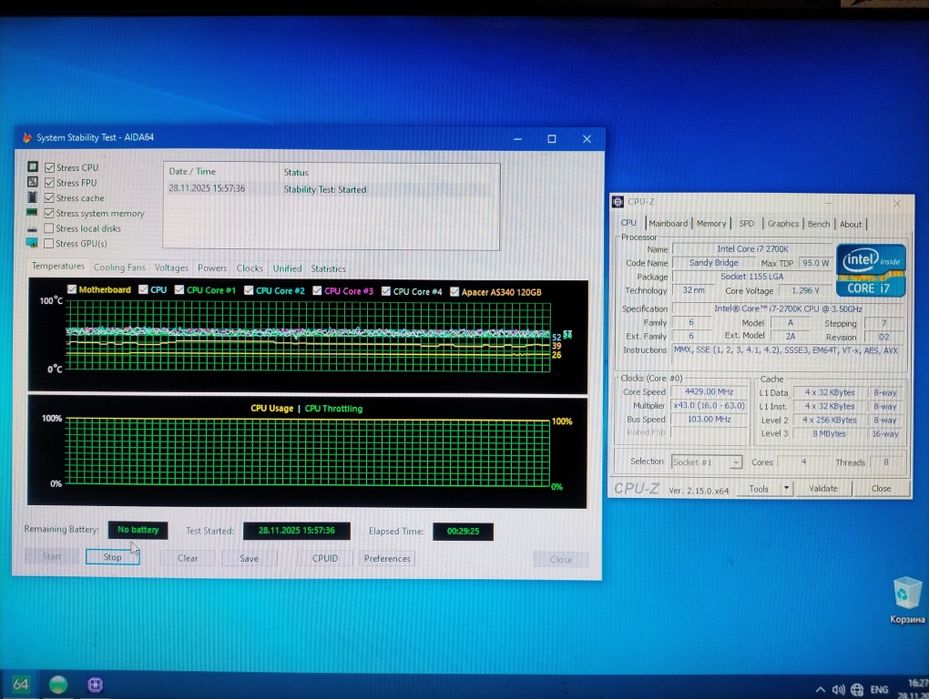This screenshot has height=699, width=929.
Task: Switch to the Statistics tab
Action: tap(328, 269)
